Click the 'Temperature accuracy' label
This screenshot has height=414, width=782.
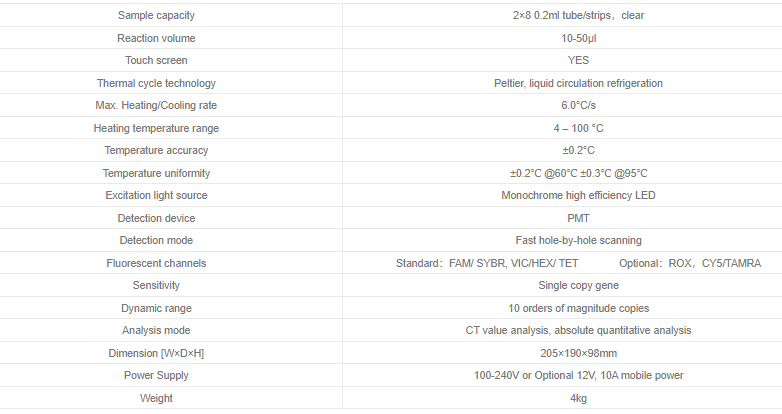(156, 150)
